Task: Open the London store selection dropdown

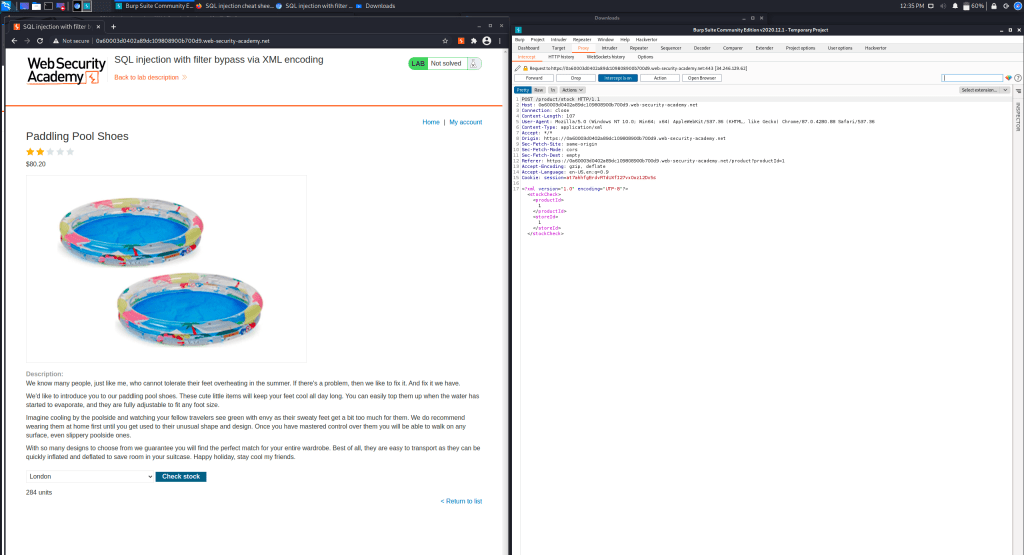Action: (x=90, y=477)
